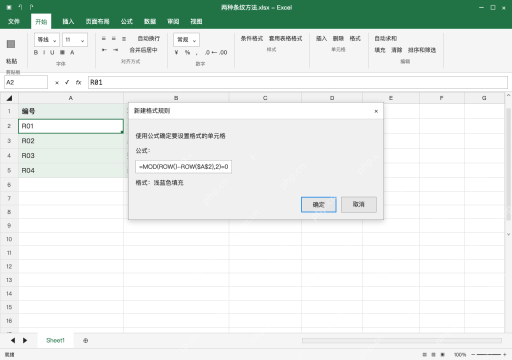Image resolution: width=512 pixels, height=360 pixels.
Task: Confirm the rule with 确定 button
Action: (x=319, y=204)
